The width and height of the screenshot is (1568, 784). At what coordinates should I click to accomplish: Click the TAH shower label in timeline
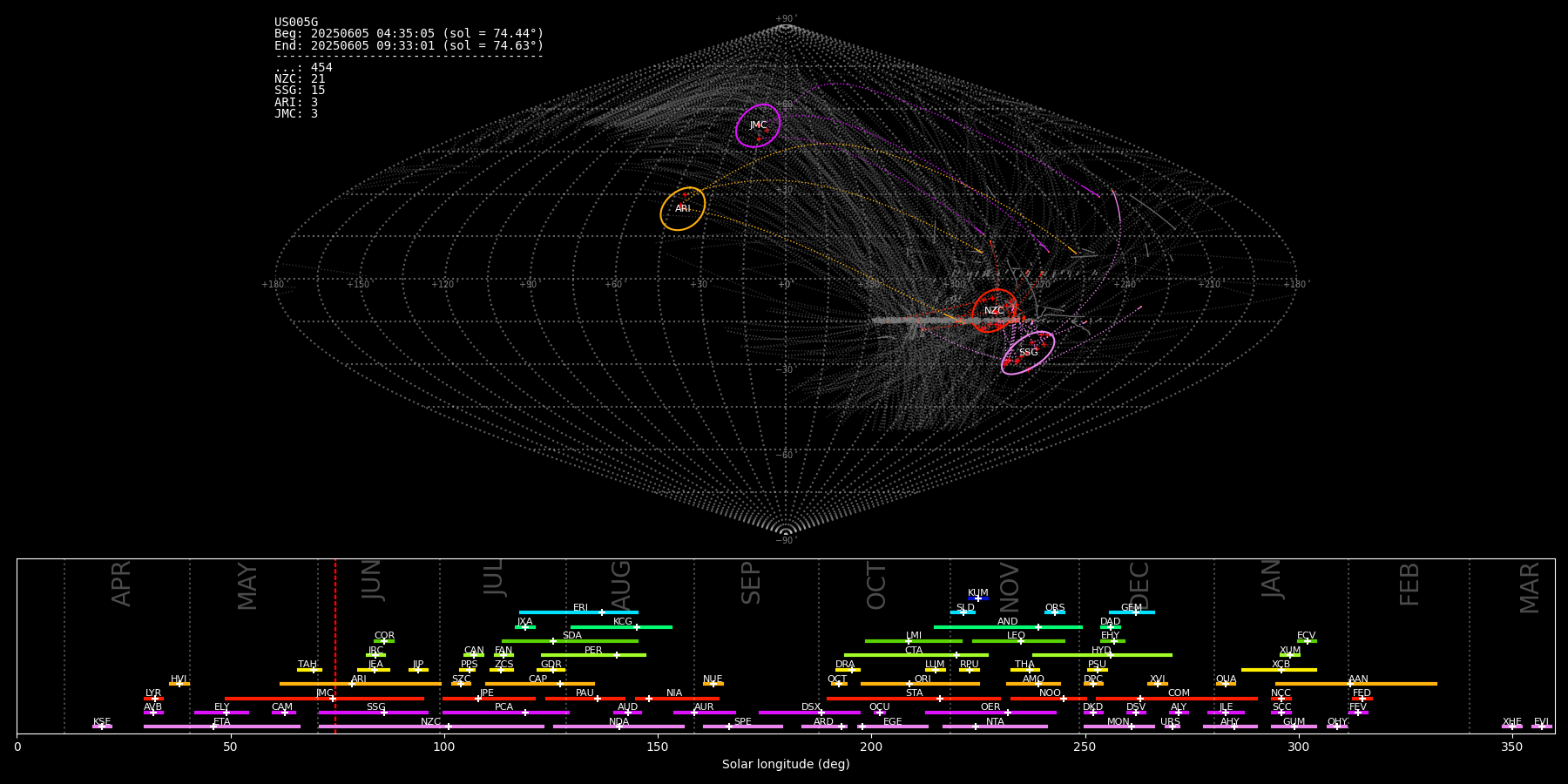pyautogui.click(x=308, y=665)
